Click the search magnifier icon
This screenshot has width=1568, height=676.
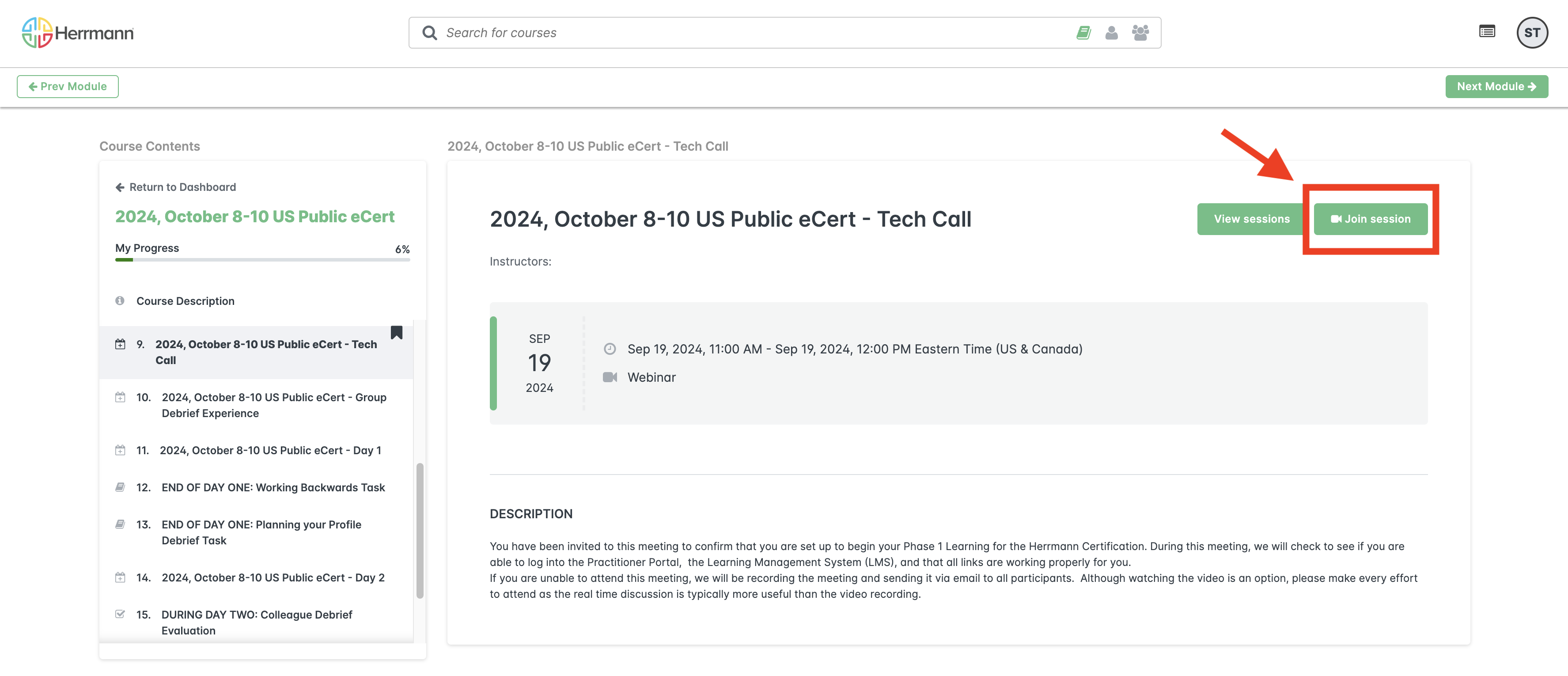429,33
